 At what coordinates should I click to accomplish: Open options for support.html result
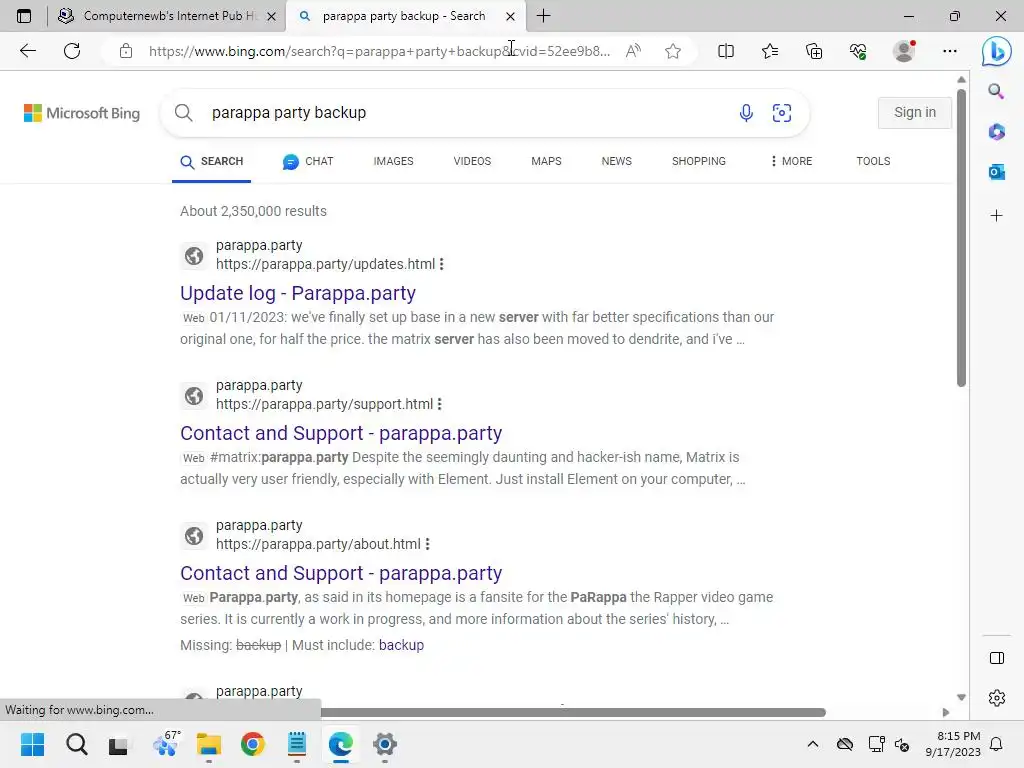pyautogui.click(x=440, y=404)
